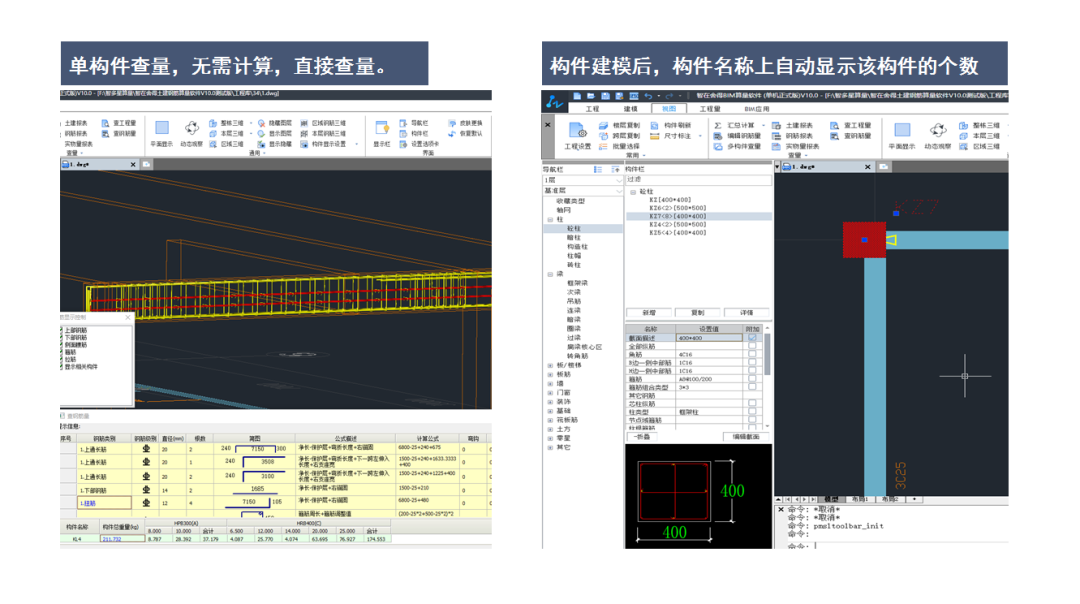This screenshot has width=1080, height=604.
Task: Switch to the 工程量 ribbon tab
Action: pyautogui.click(x=709, y=109)
